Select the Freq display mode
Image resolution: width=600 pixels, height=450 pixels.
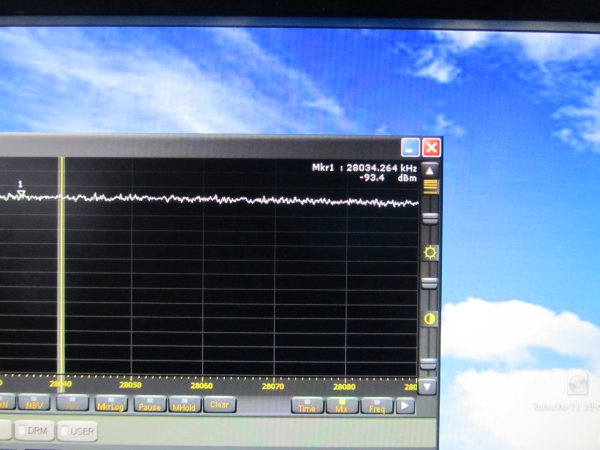376,406
